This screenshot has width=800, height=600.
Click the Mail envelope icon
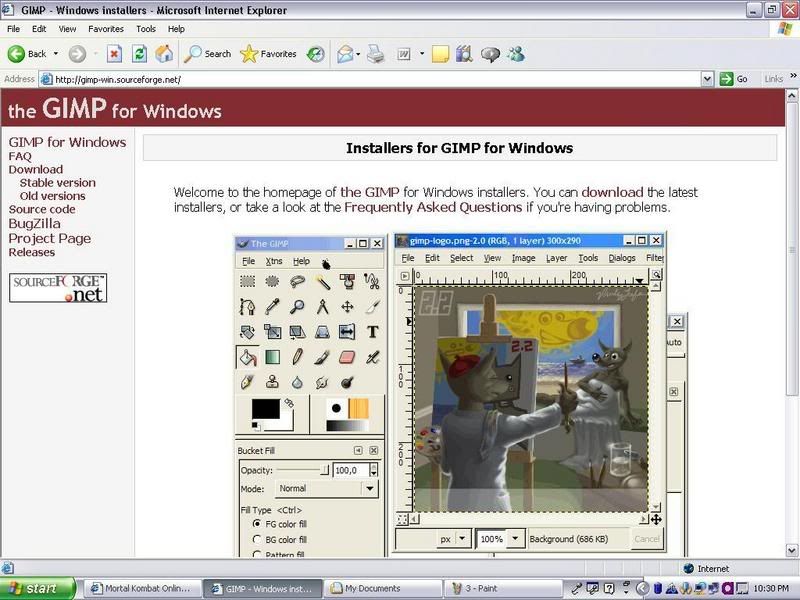[345, 54]
